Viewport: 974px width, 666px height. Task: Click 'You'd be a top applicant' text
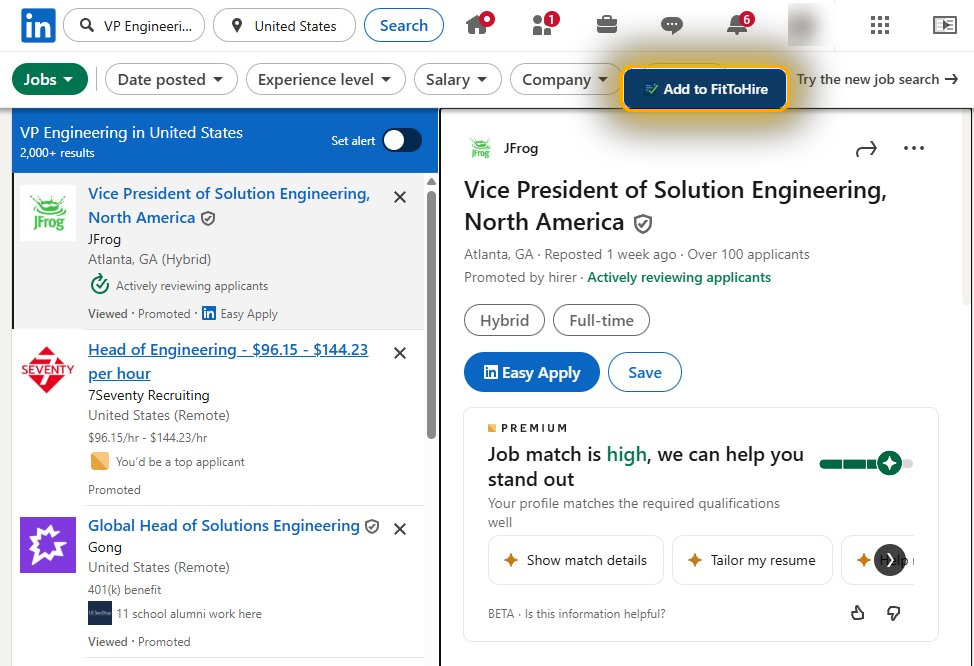point(180,462)
